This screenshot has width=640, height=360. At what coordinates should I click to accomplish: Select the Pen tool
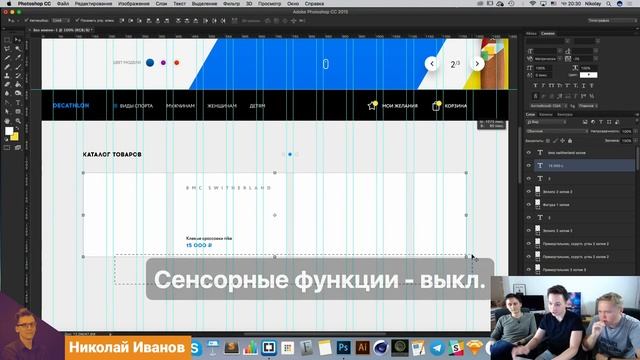tap(7, 102)
